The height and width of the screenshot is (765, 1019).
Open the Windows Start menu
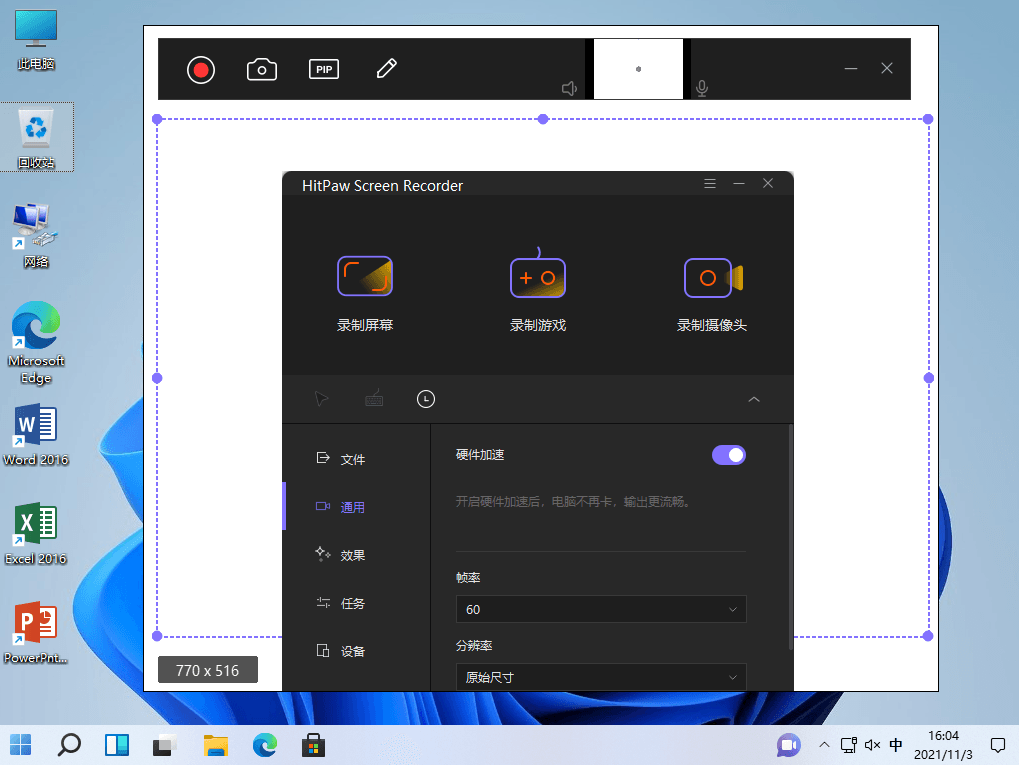21,745
